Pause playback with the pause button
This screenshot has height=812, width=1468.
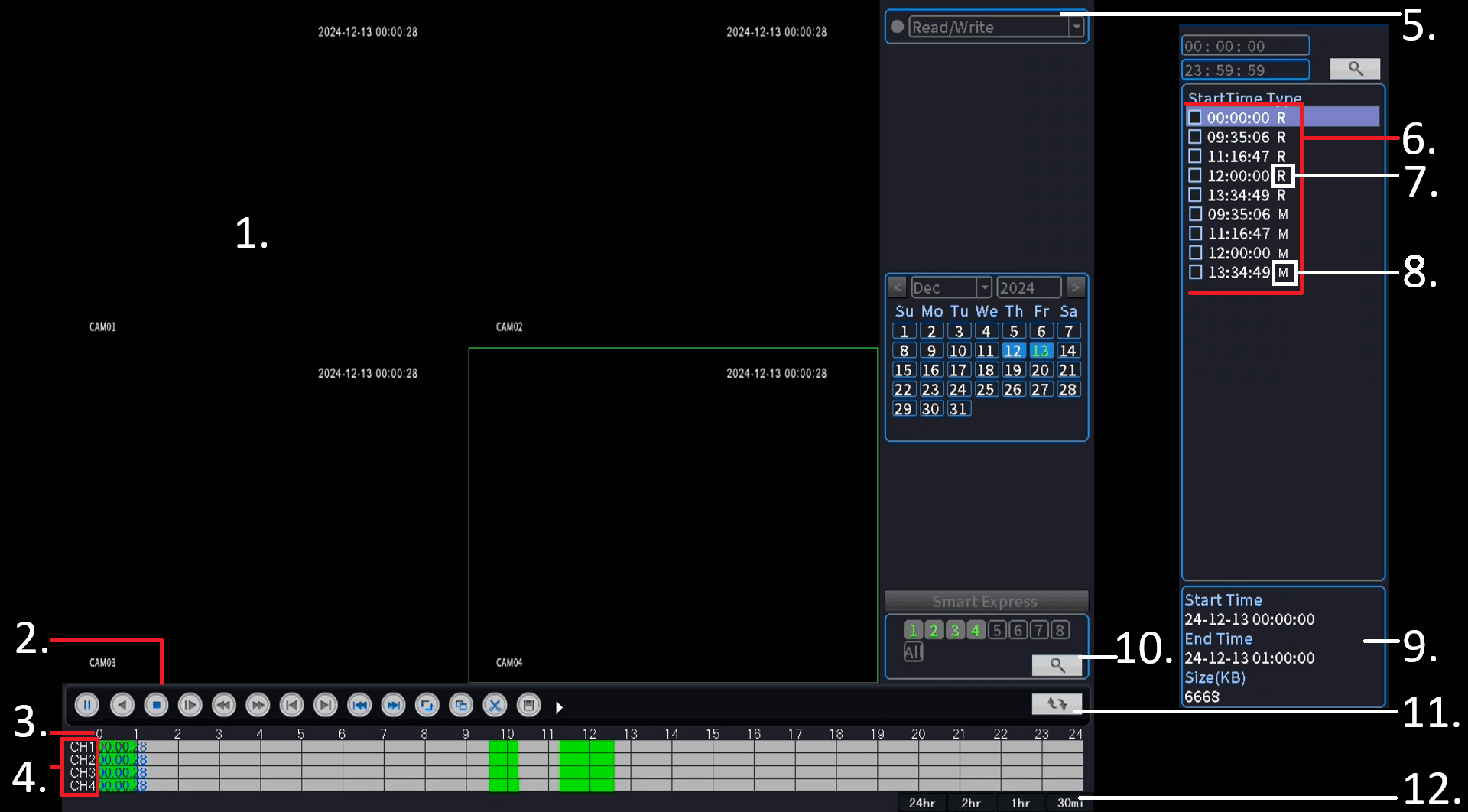pyautogui.click(x=87, y=705)
